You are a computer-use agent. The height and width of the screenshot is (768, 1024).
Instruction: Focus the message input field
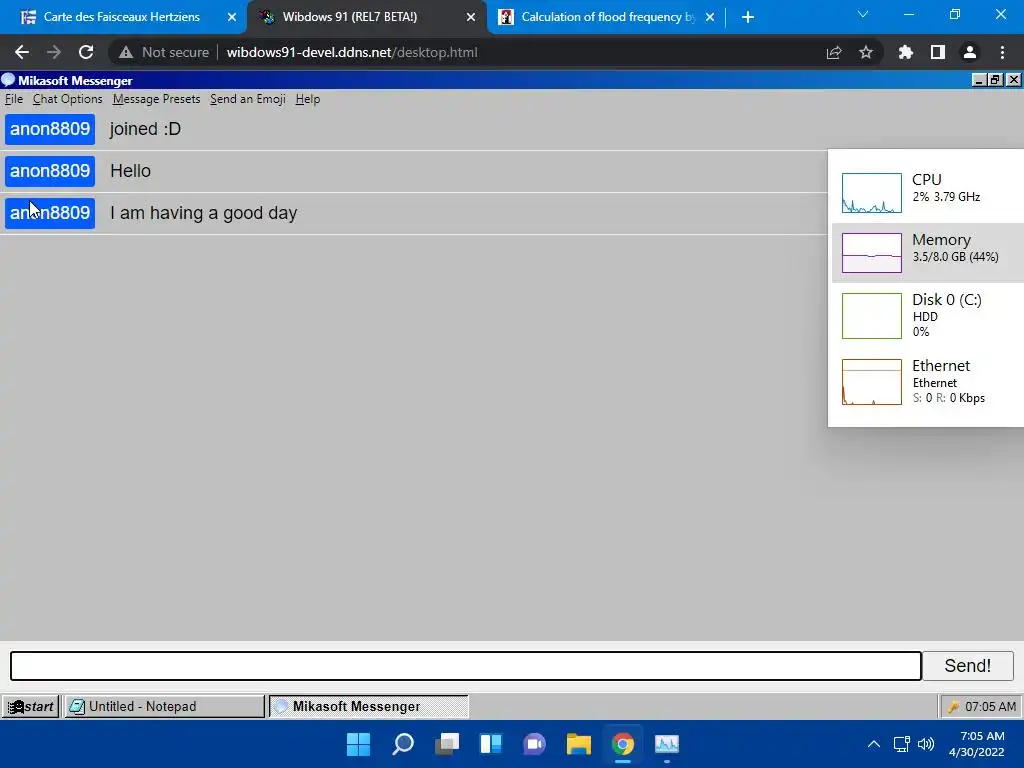coord(466,665)
